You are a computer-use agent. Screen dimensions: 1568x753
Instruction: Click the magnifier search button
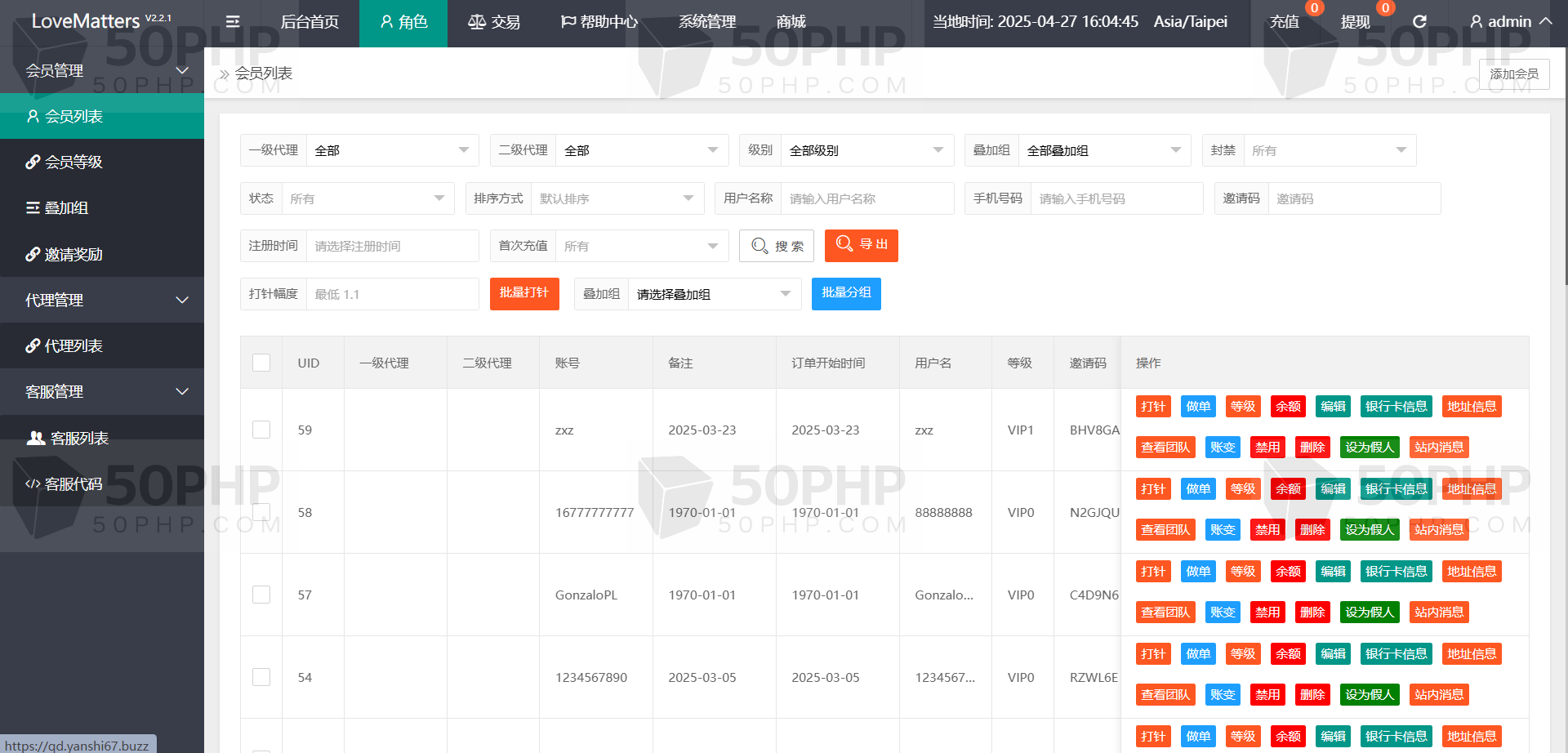coord(776,246)
